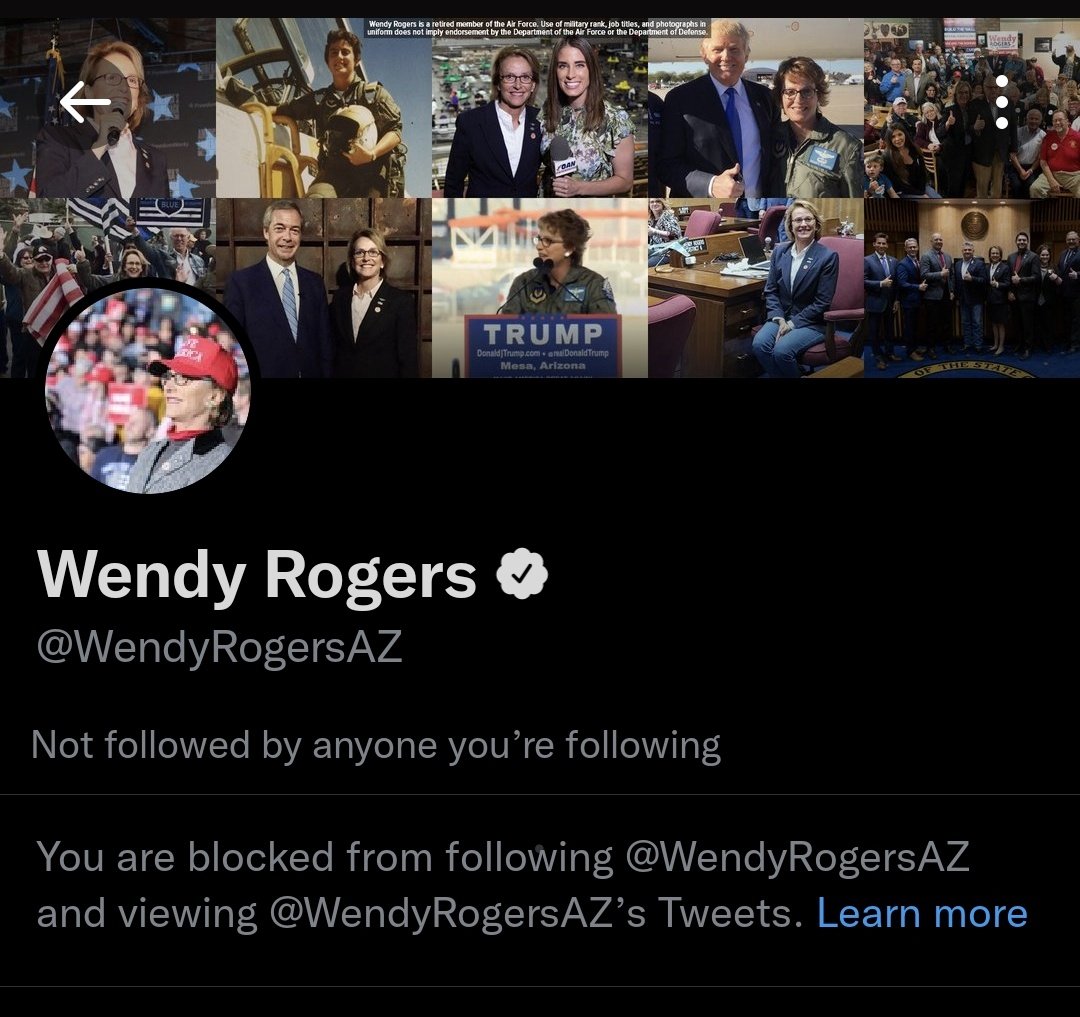Viewport: 1080px width, 1017px height.
Task: Open the Learn more link about blocking
Action: (922, 914)
